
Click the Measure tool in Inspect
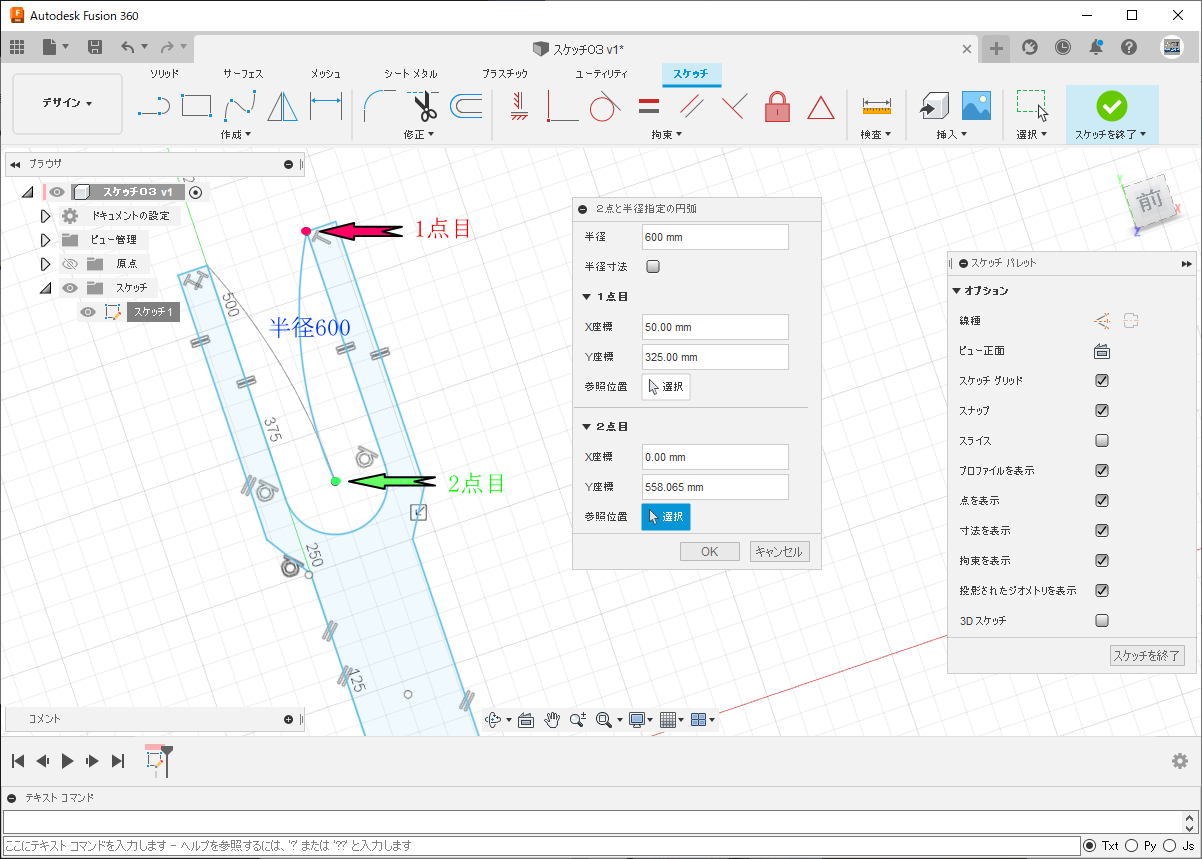(x=876, y=105)
